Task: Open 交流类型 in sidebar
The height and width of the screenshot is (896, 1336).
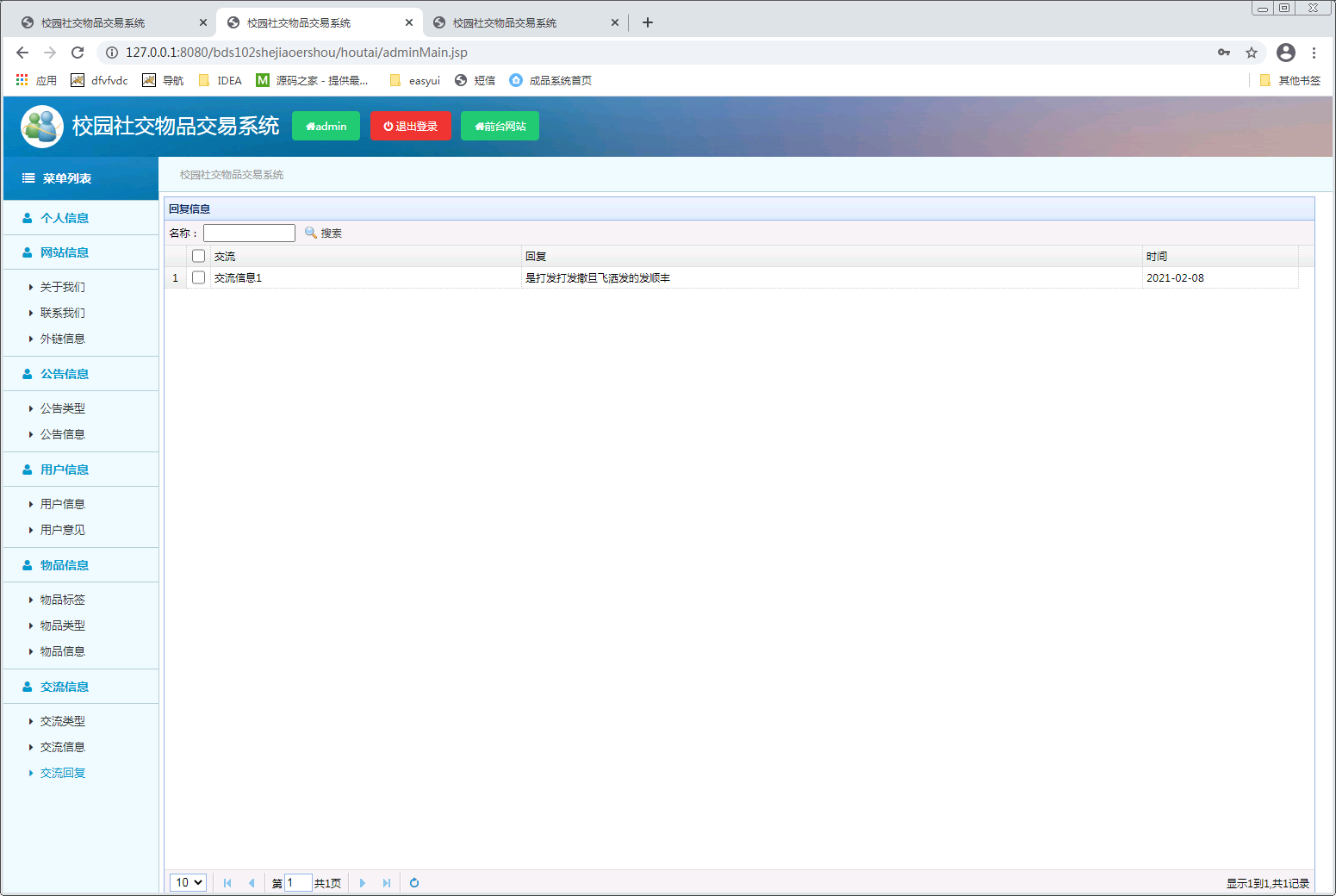Action: pyautogui.click(x=63, y=721)
